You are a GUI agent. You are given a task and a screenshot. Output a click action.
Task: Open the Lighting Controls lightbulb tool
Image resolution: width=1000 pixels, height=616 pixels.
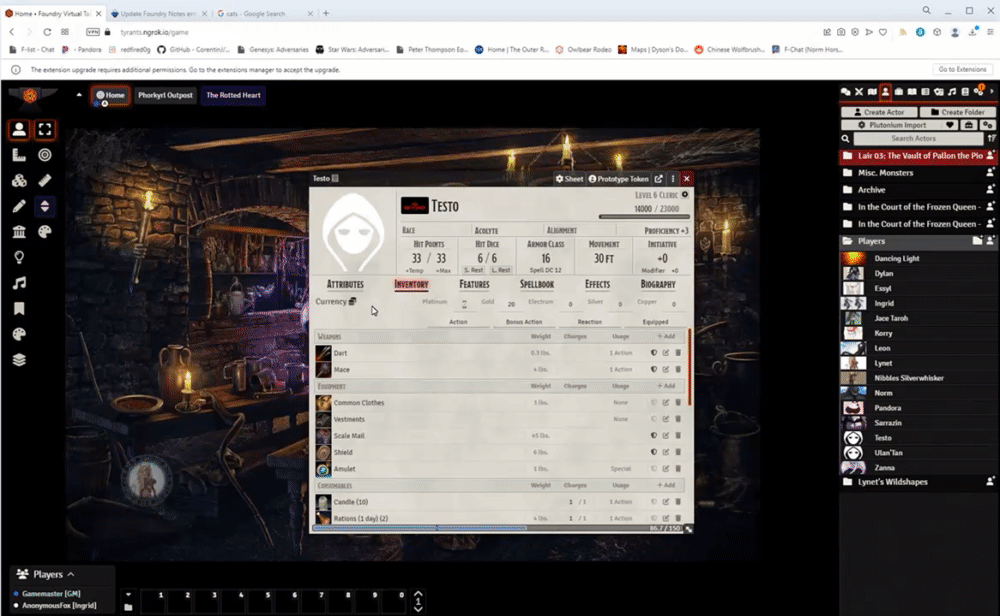[19, 257]
